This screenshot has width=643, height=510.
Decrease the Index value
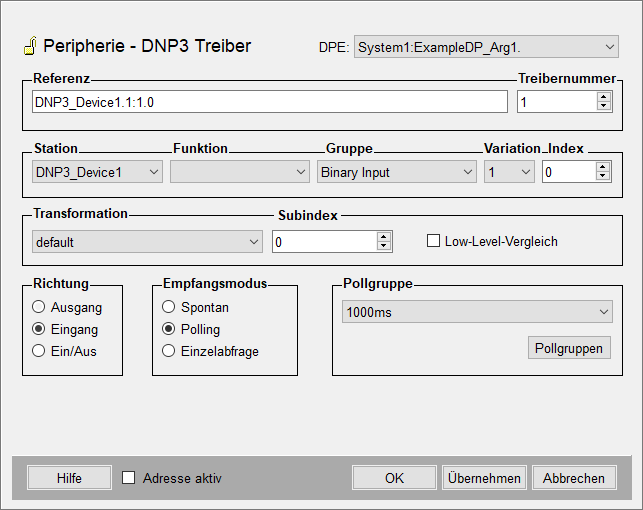click(x=603, y=177)
